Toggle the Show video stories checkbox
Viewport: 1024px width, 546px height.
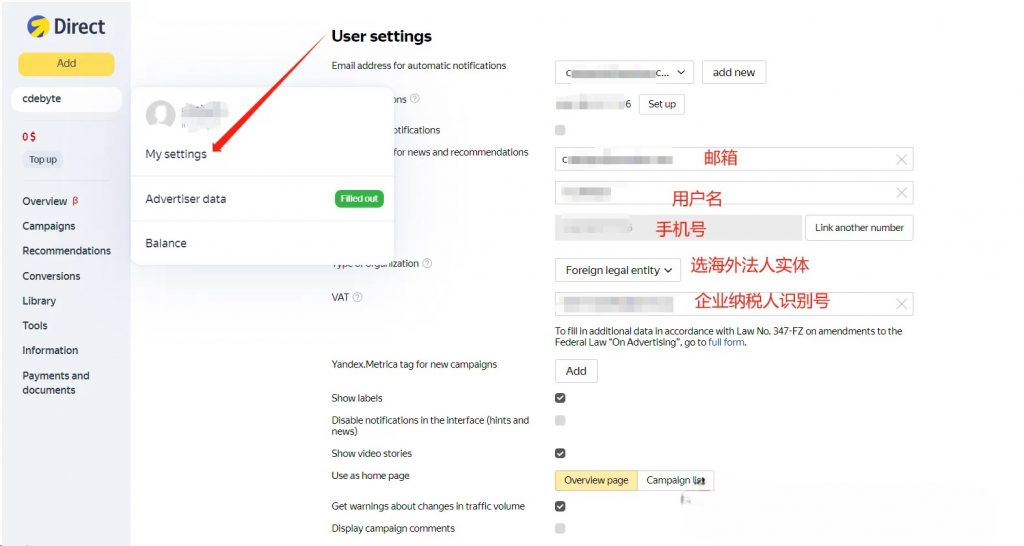[x=560, y=453]
